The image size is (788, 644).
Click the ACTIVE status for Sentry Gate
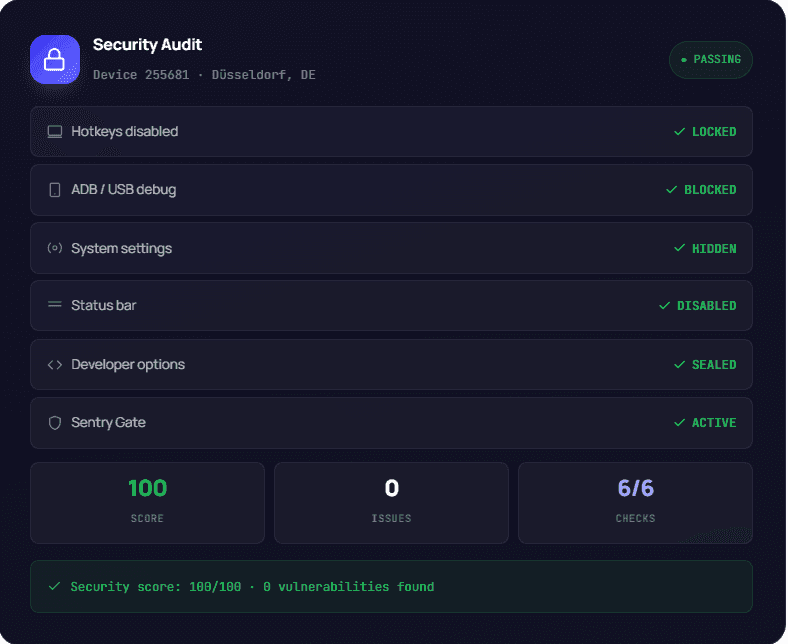(x=705, y=423)
